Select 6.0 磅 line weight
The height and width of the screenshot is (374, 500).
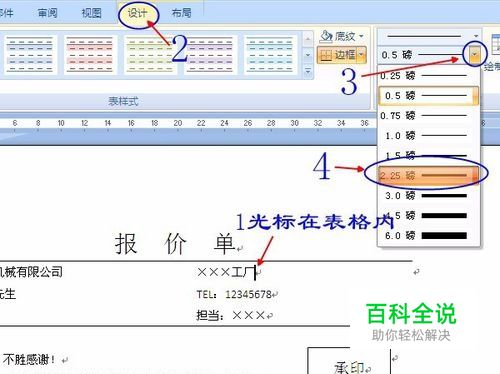pos(429,236)
